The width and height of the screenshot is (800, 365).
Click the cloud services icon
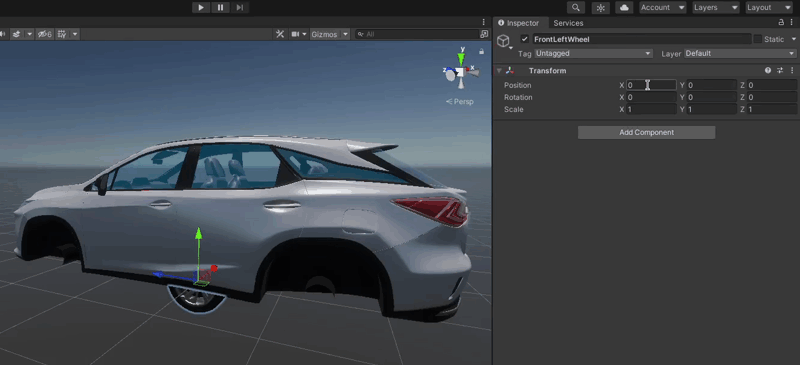pos(624,7)
